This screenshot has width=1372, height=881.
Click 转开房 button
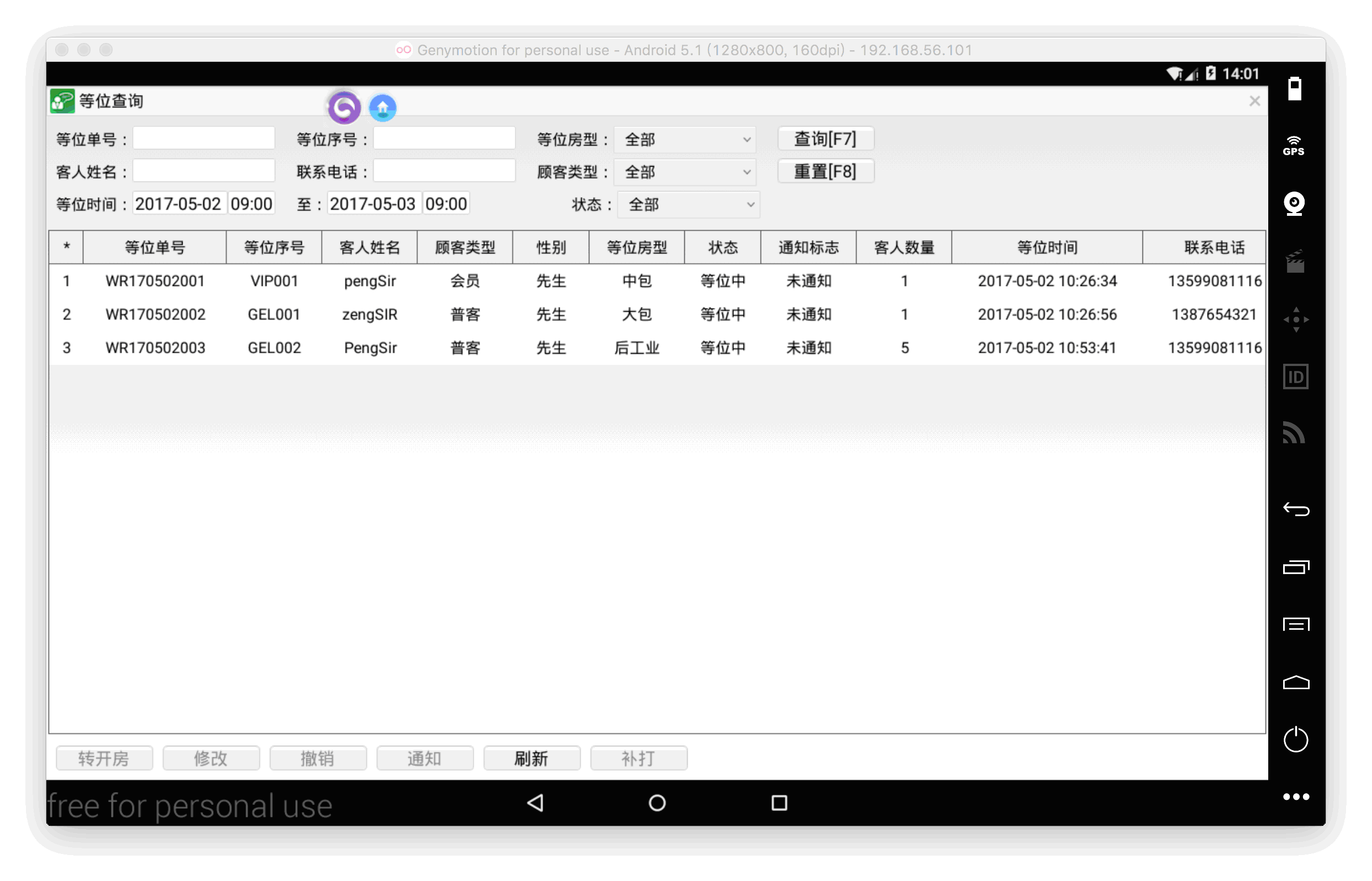[x=104, y=758]
